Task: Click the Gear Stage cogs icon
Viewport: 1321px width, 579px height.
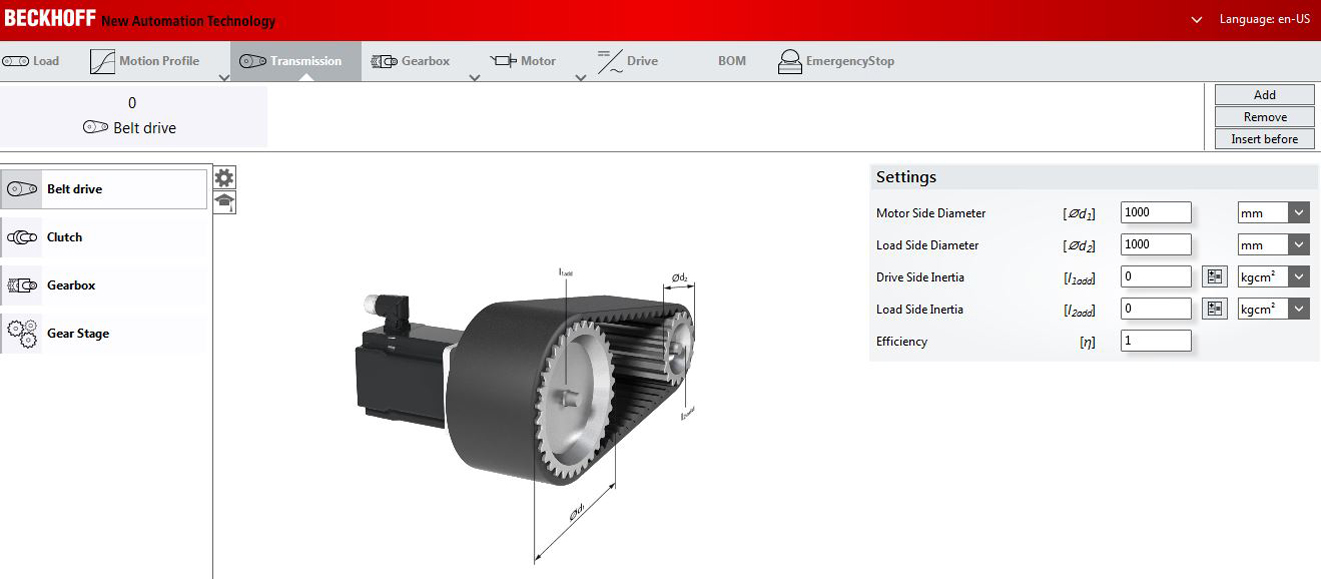Action: (x=22, y=333)
